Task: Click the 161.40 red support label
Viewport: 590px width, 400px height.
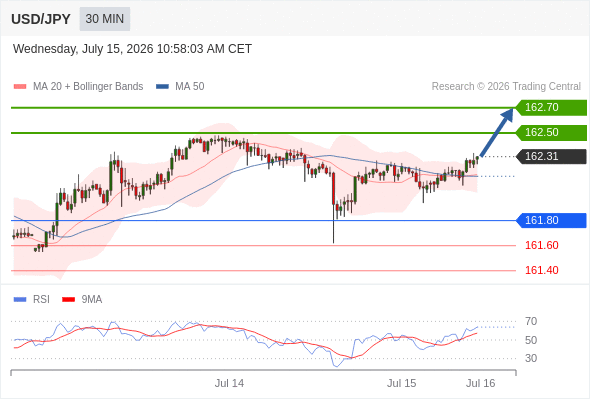Action: point(541,270)
